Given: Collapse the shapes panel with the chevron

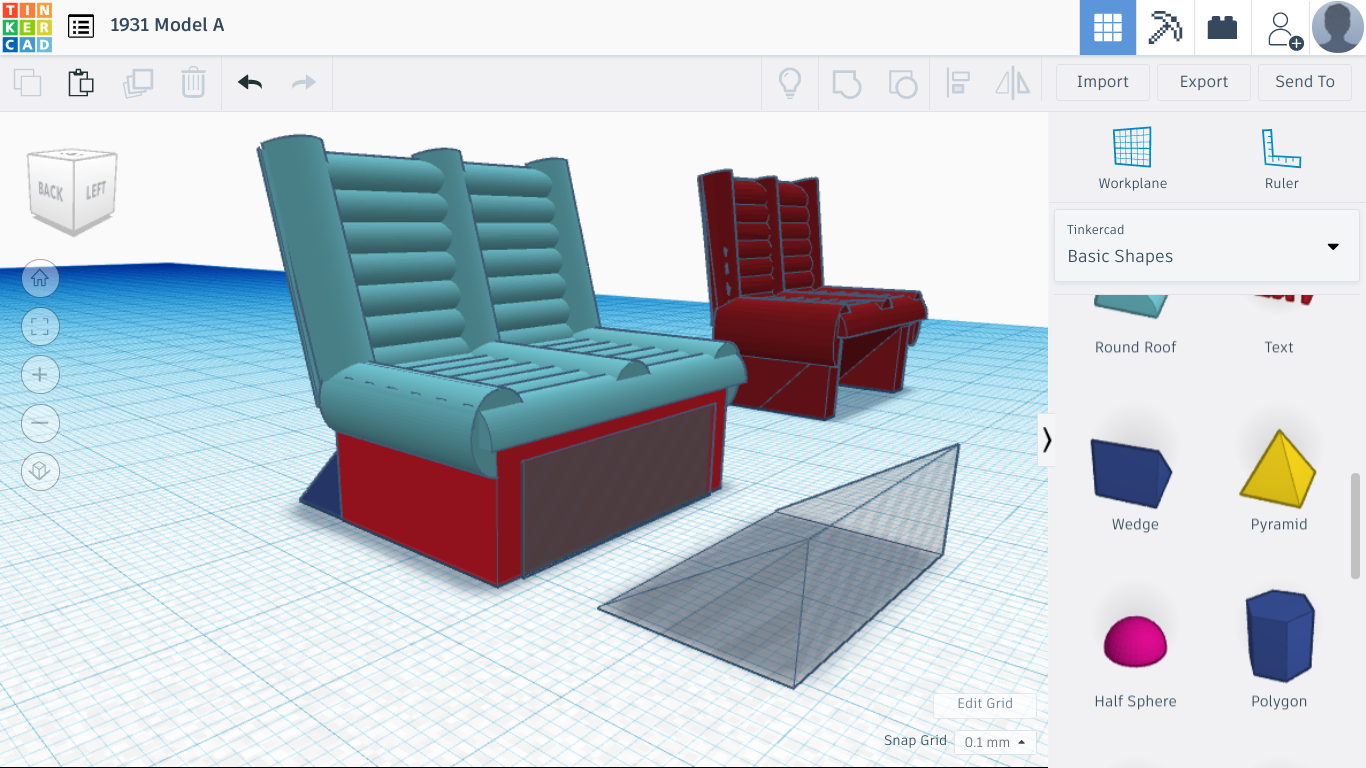Looking at the screenshot, I should pos(1046,440).
